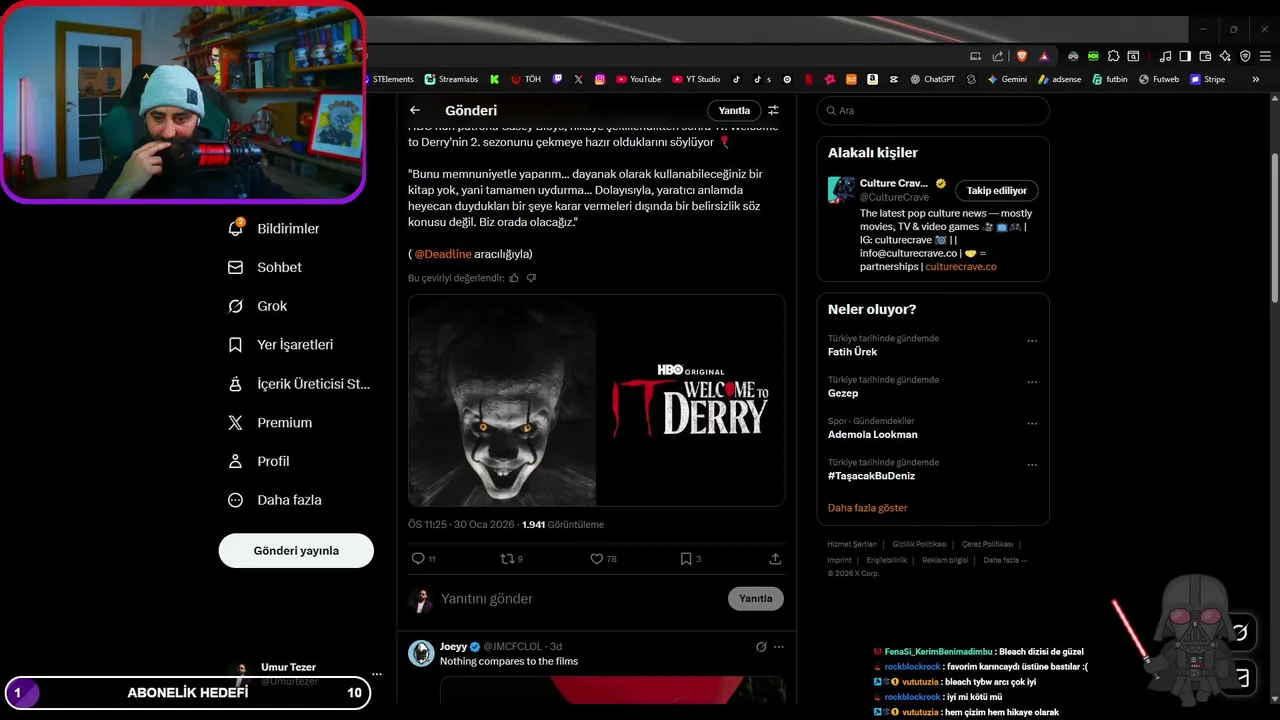
Task: Open the X bookmark in bookmarks bar
Action: (x=578, y=79)
